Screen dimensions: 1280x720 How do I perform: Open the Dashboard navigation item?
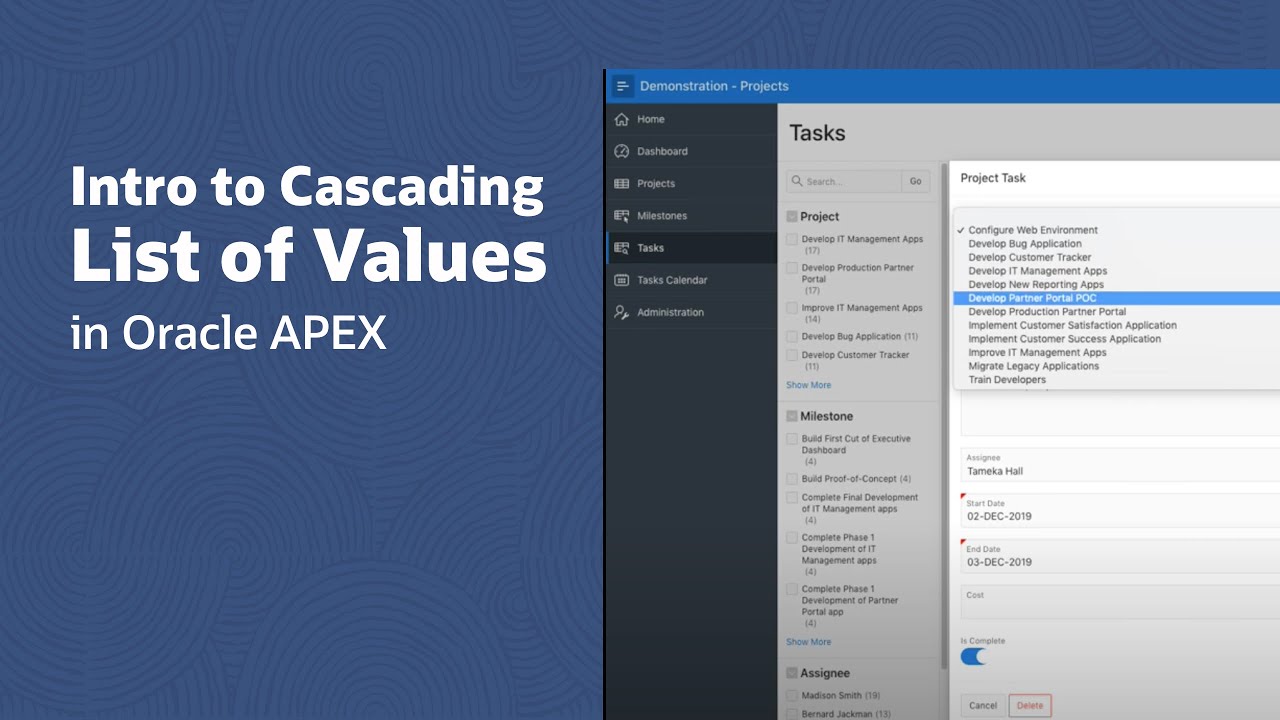coord(691,151)
